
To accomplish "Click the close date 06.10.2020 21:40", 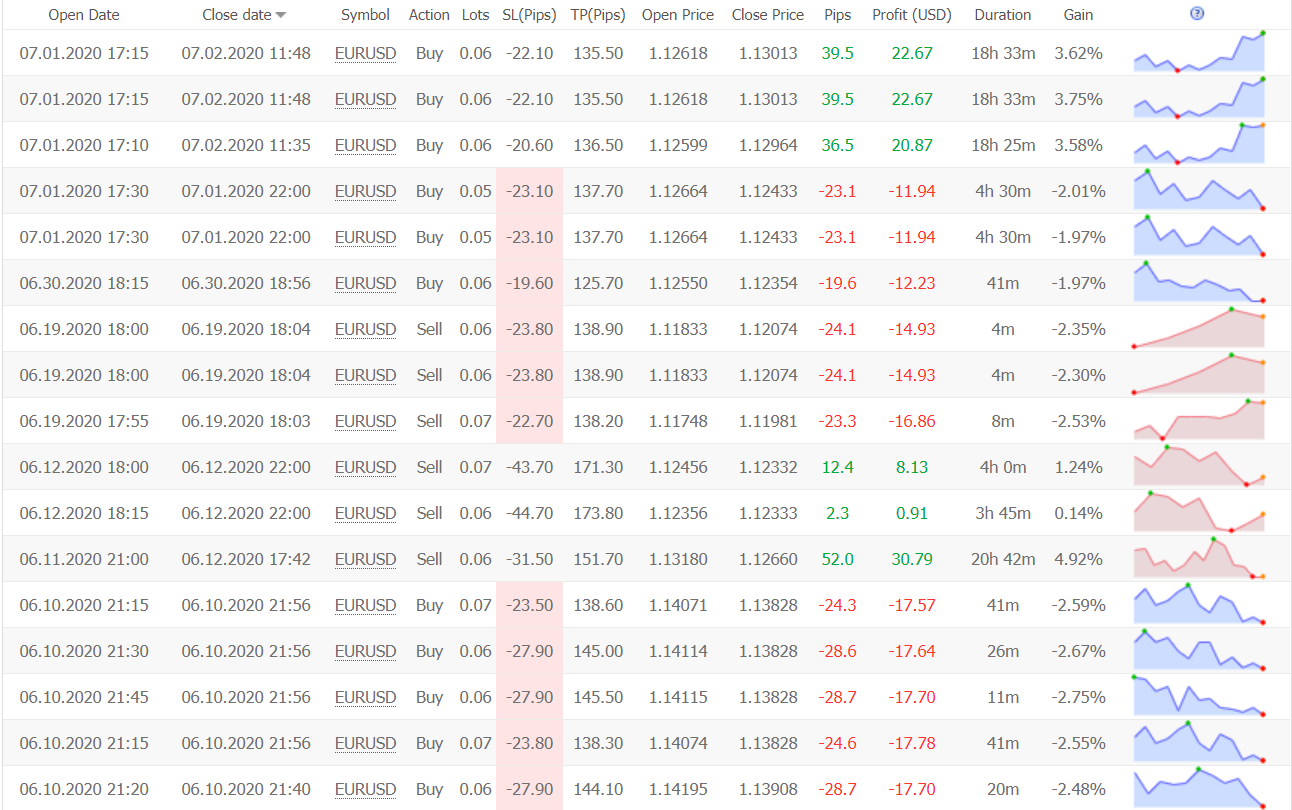I will click(246, 789).
